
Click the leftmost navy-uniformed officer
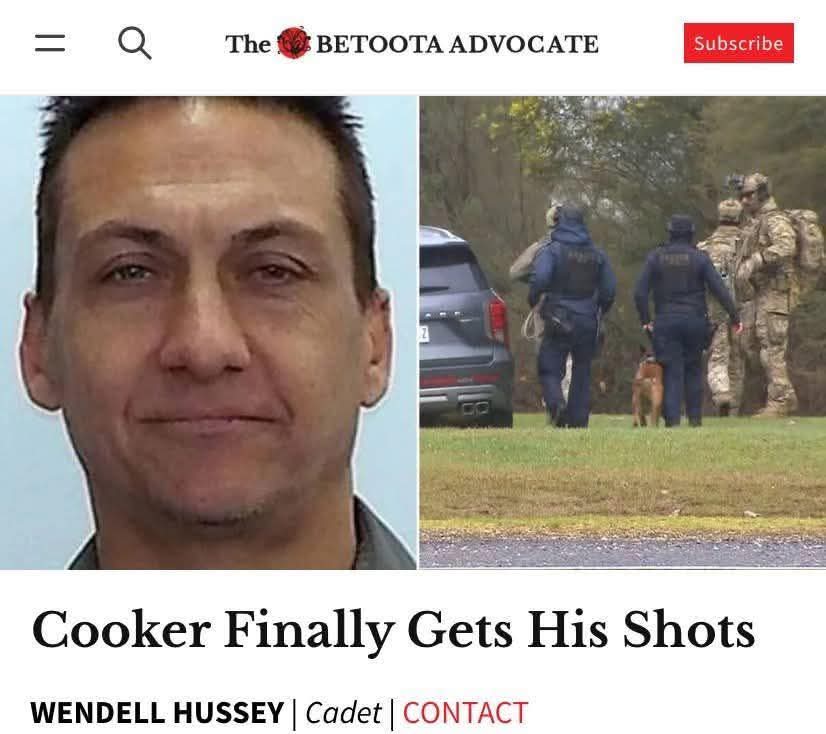point(571,316)
